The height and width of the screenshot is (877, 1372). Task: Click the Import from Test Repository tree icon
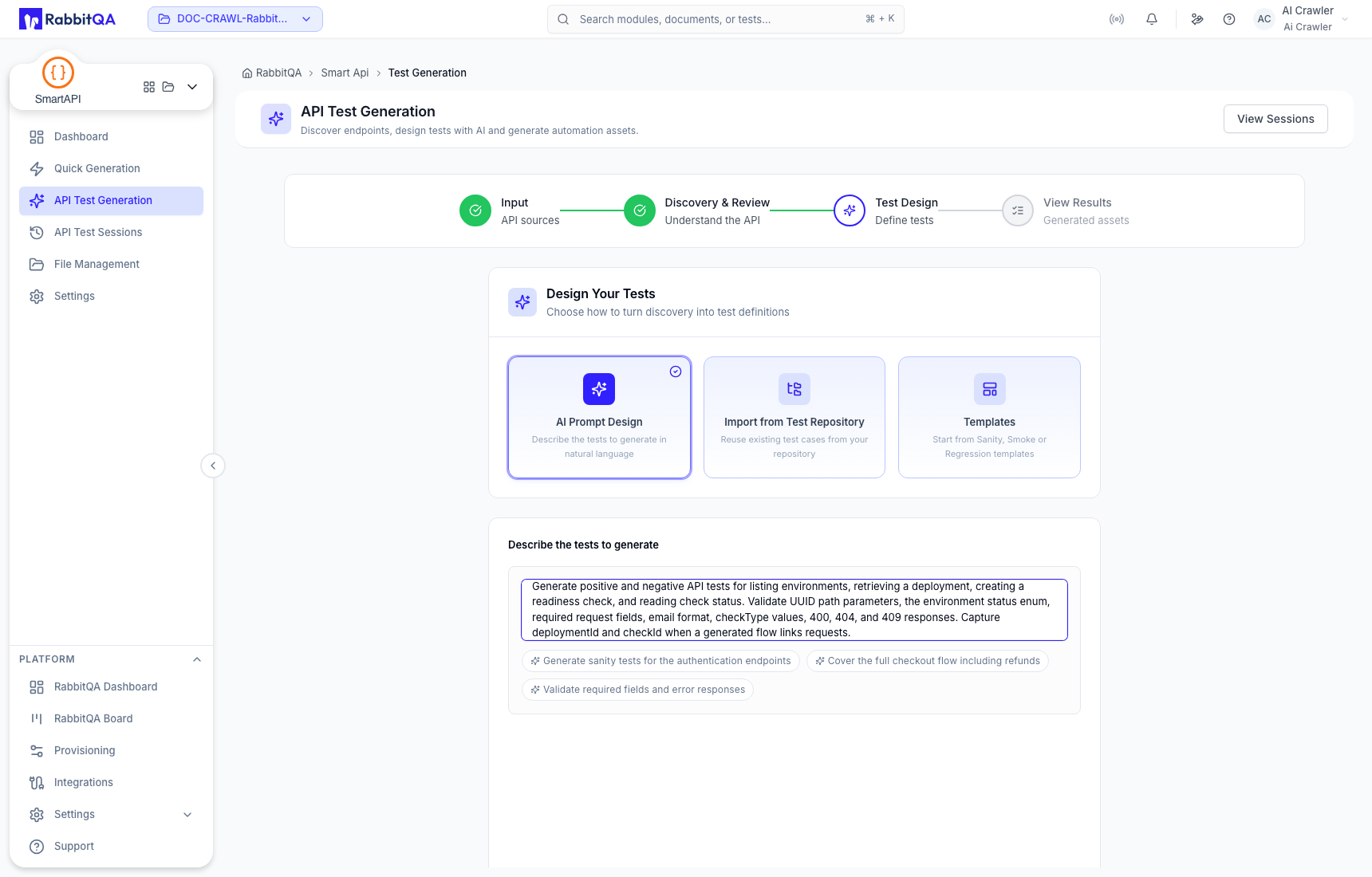[794, 389]
